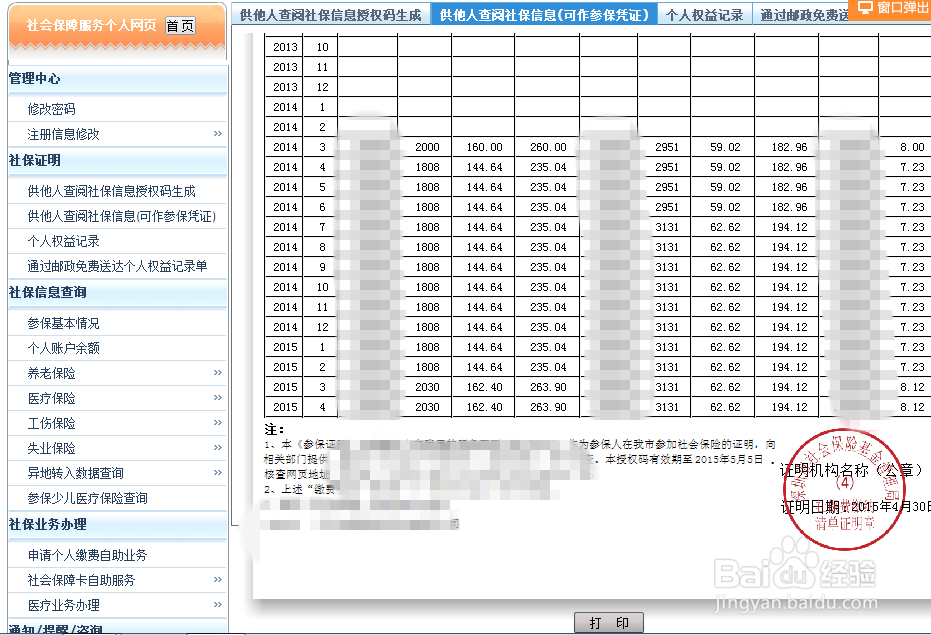Screen dimensions: 931x635
Task: Open 参保少儿医疗保险查询 in sidebar
Action: tap(87, 498)
